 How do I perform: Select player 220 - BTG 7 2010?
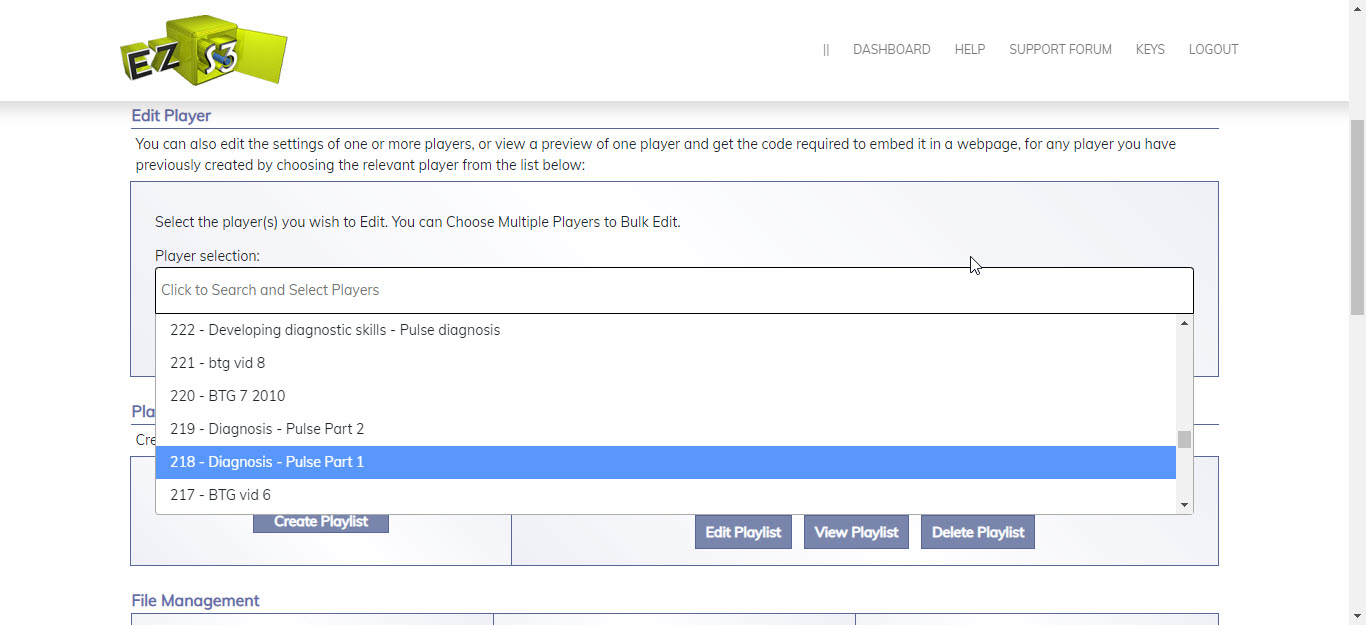pyautogui.click(x=666, y=396)
